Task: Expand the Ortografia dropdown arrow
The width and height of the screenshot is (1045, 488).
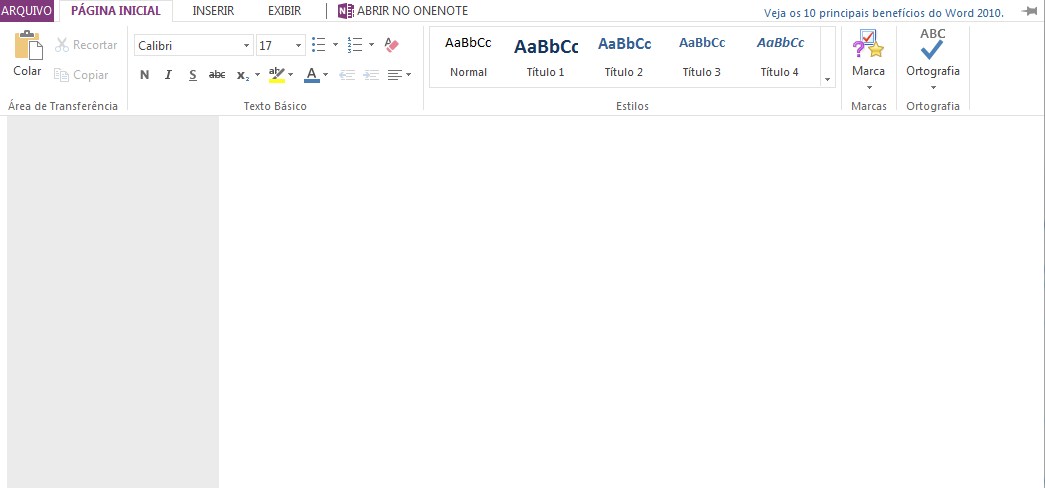Action: click(x=933, y=87)
